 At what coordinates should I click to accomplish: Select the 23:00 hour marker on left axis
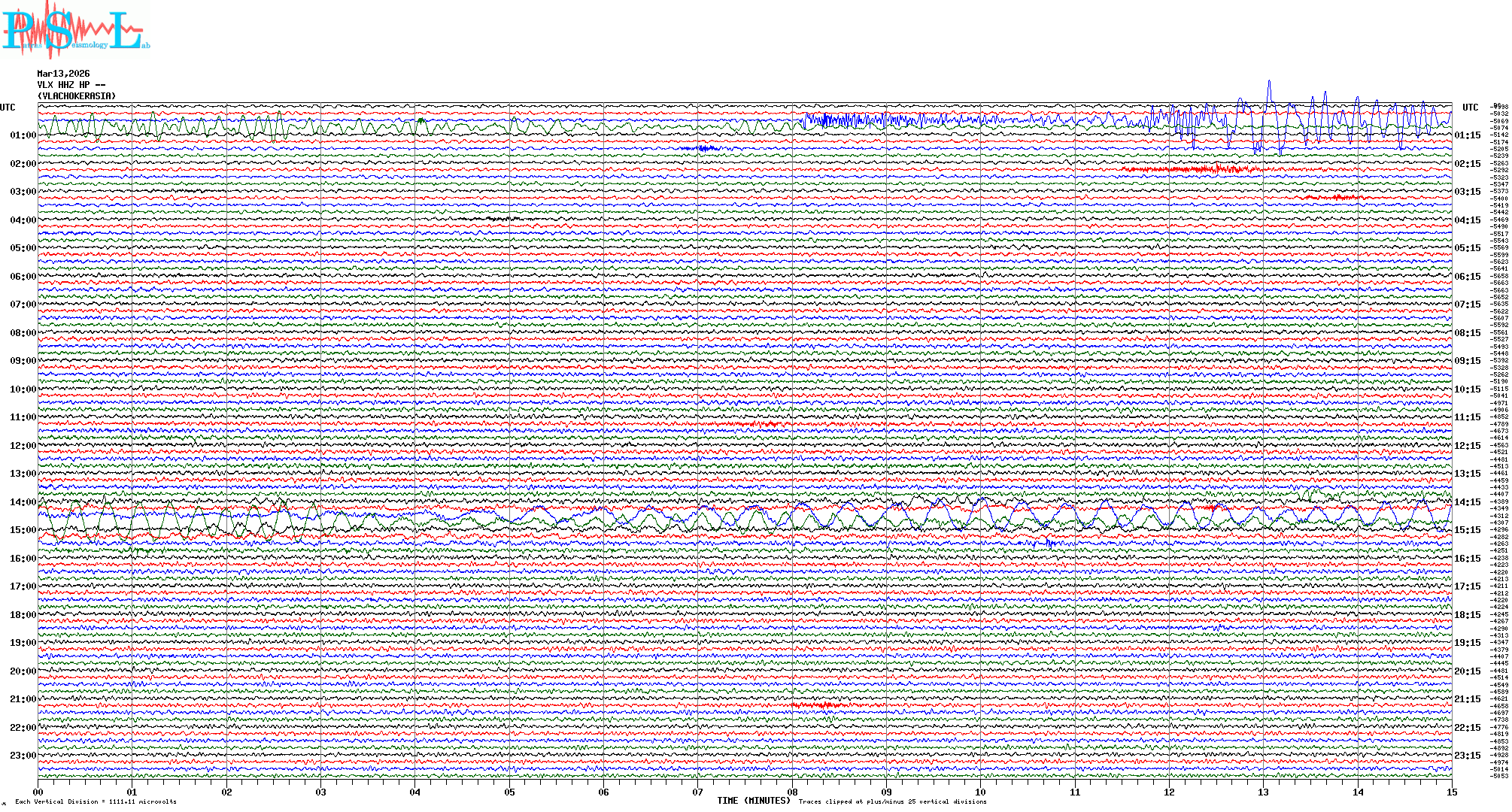(23, 756)
